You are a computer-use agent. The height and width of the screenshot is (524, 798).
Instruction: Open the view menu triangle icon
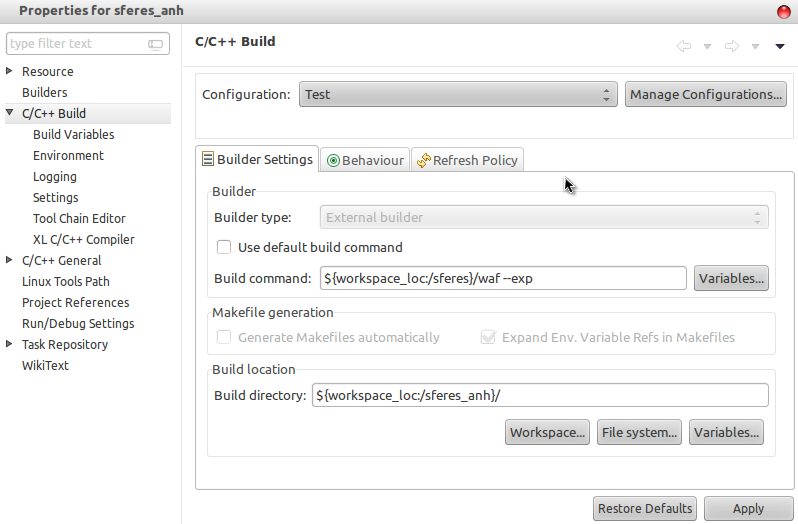780,46
